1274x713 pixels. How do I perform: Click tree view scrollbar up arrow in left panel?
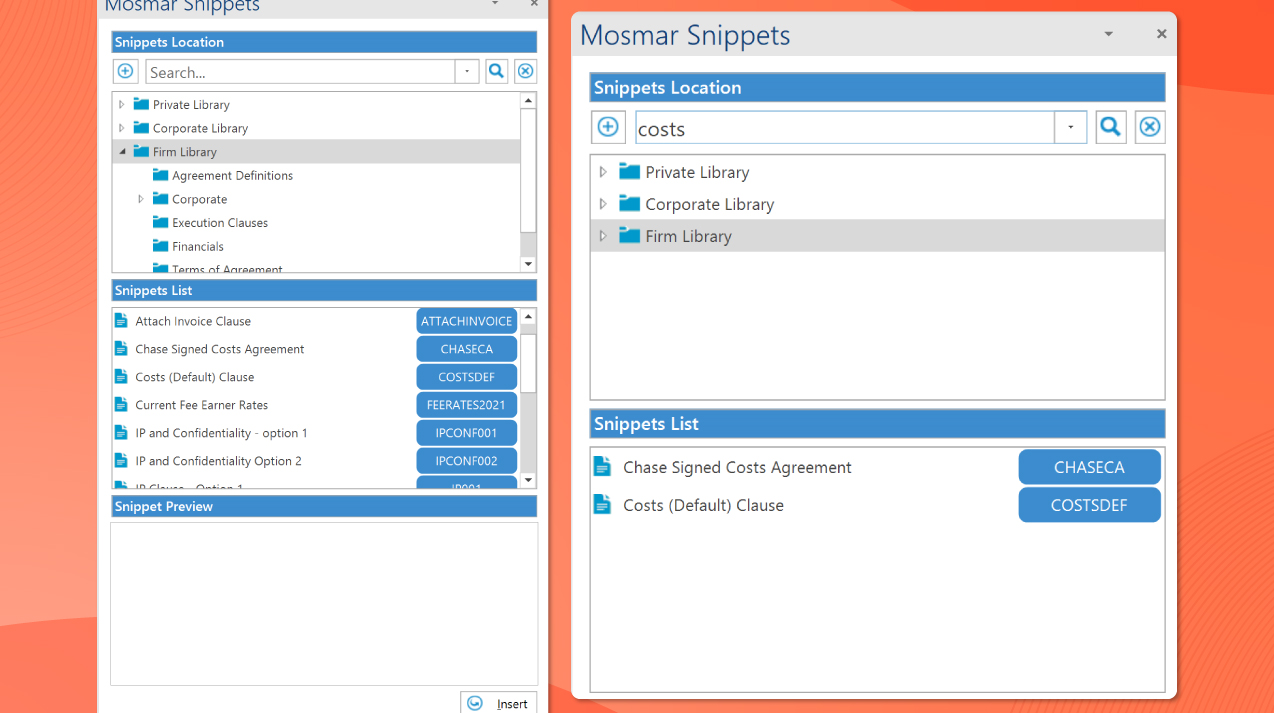[x=528, y=100]
